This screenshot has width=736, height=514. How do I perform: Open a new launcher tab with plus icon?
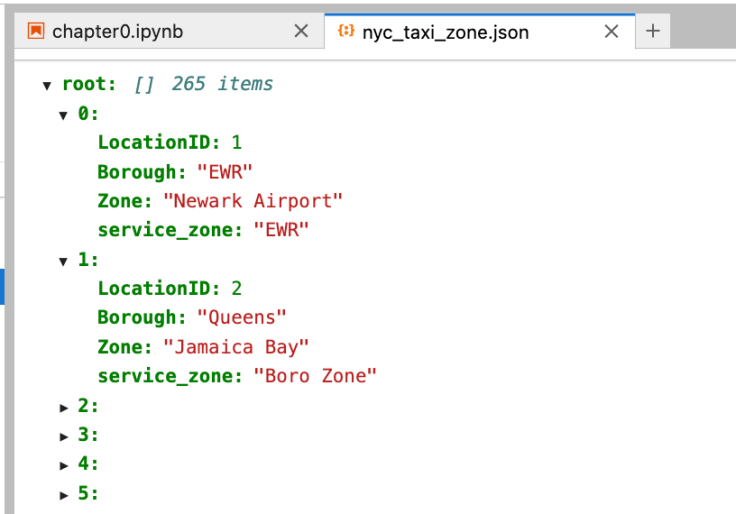653,31
